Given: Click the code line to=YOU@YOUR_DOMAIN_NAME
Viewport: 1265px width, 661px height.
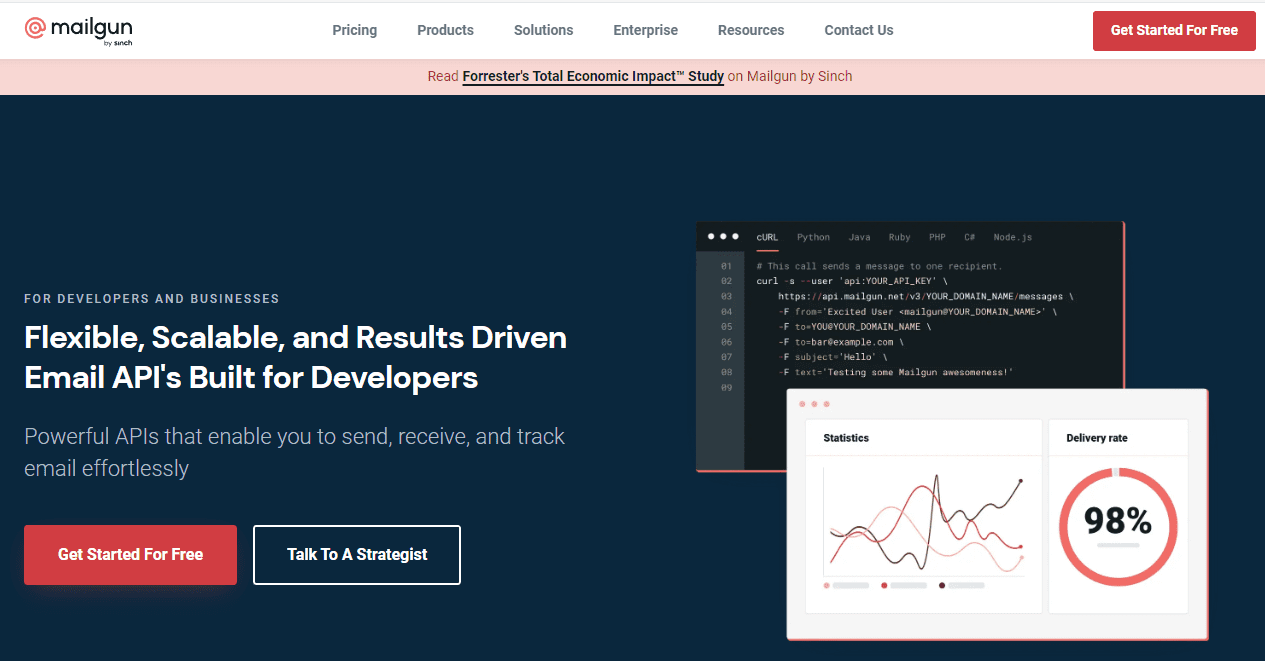Looking at the screenshot, I should click(855, 327).
